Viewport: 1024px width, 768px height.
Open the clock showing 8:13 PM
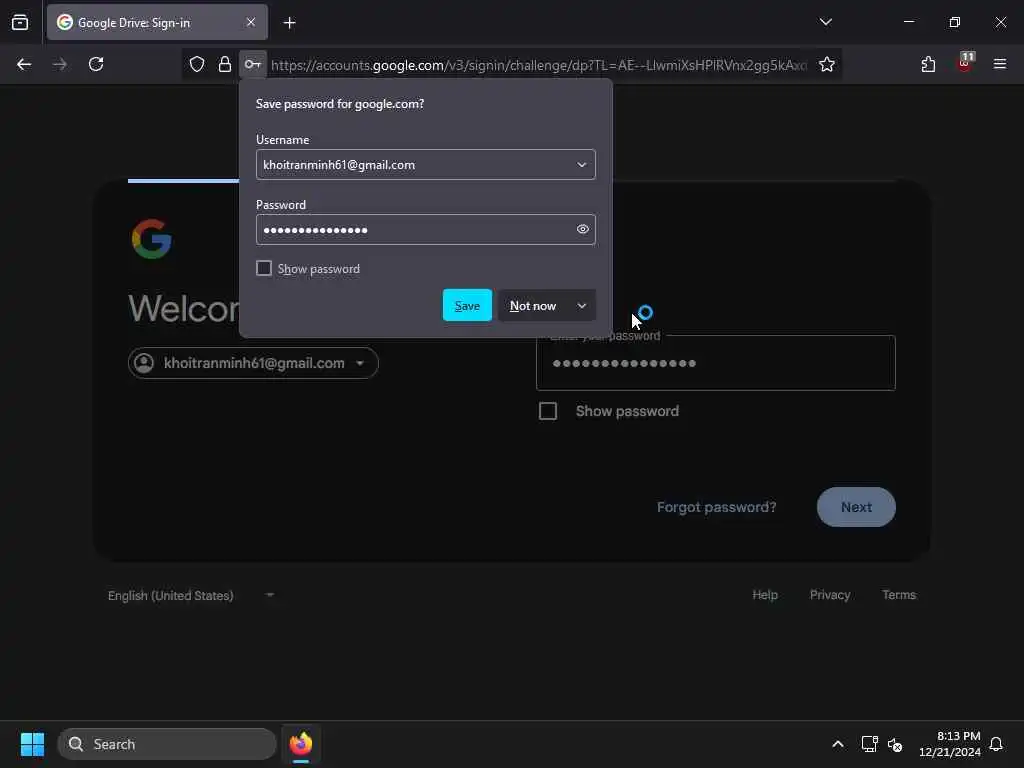pyautogui.click(x=950, y=744)
